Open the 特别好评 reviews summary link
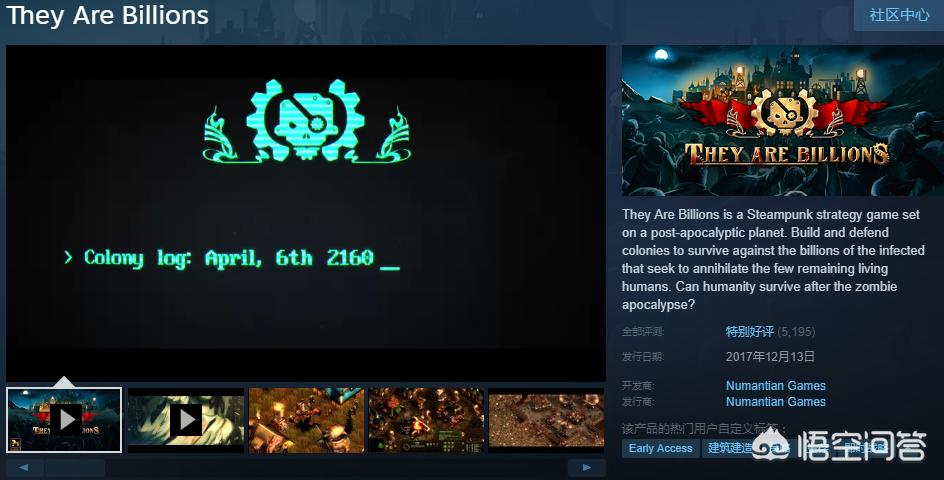Viewport: 944px width, 480px height. point(750,331)
